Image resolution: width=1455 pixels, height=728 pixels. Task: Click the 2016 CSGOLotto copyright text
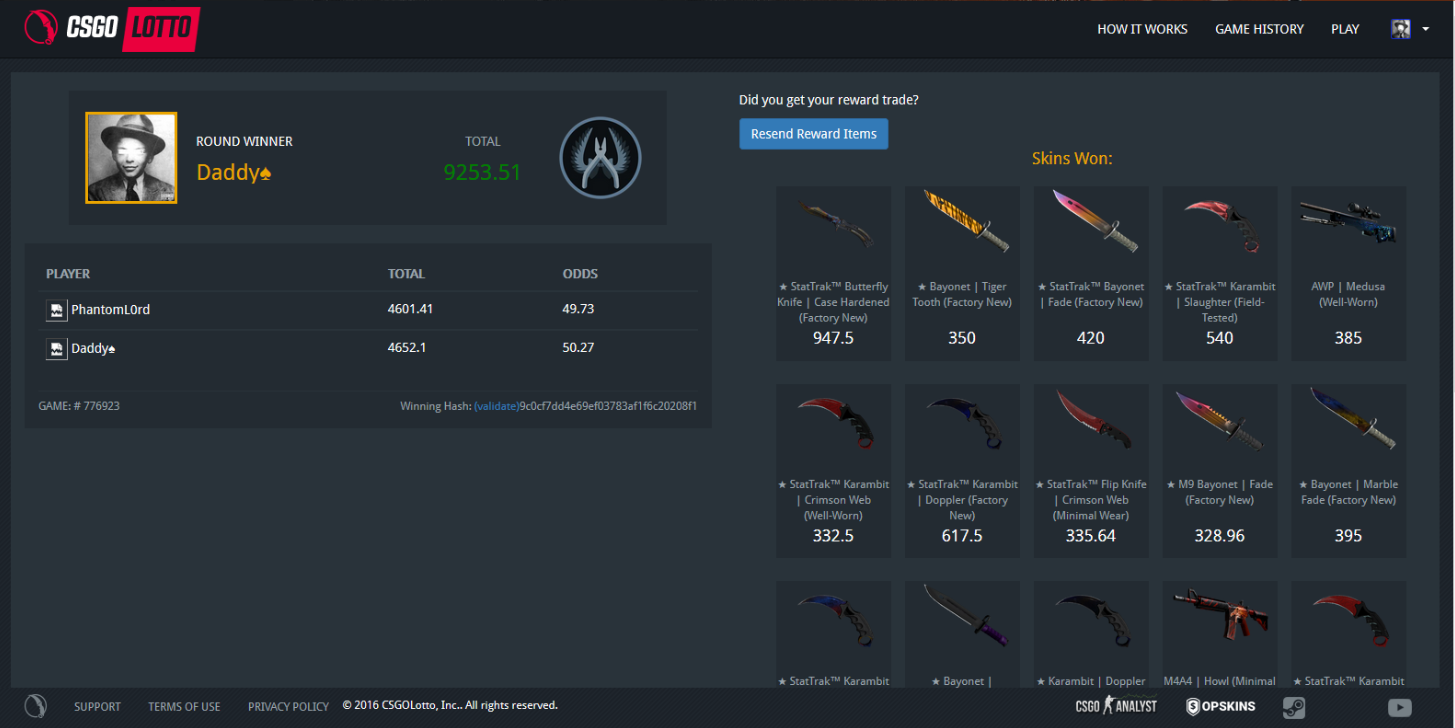pos(450,706)
